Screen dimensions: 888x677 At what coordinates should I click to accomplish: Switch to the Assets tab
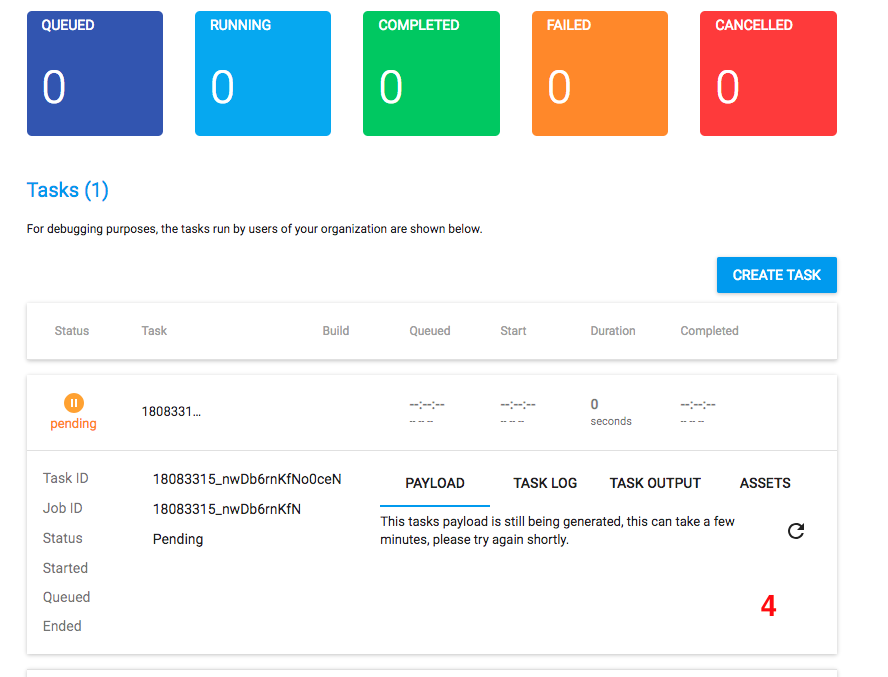pos(765,483)
